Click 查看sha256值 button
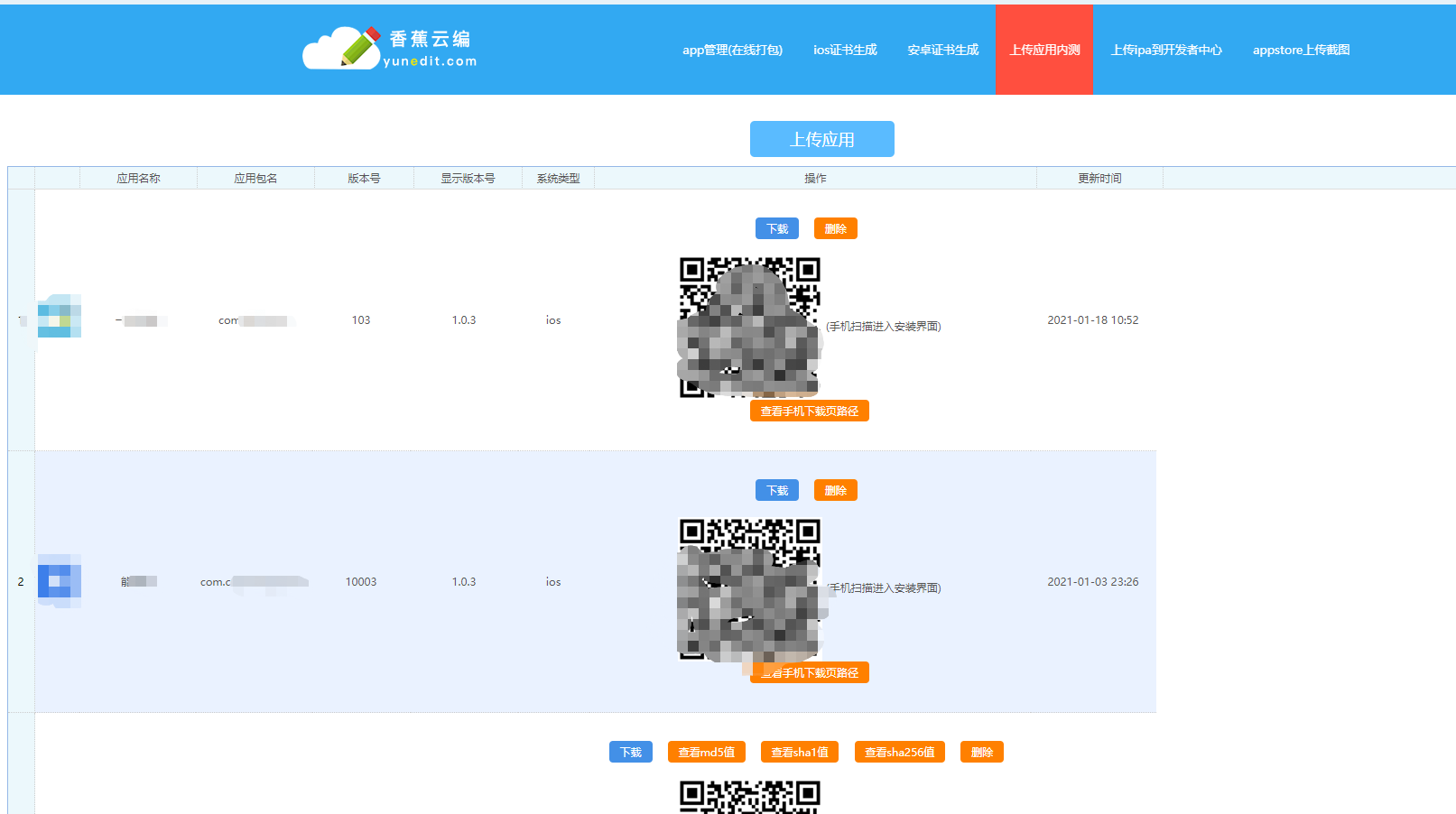 pos(900,752)
